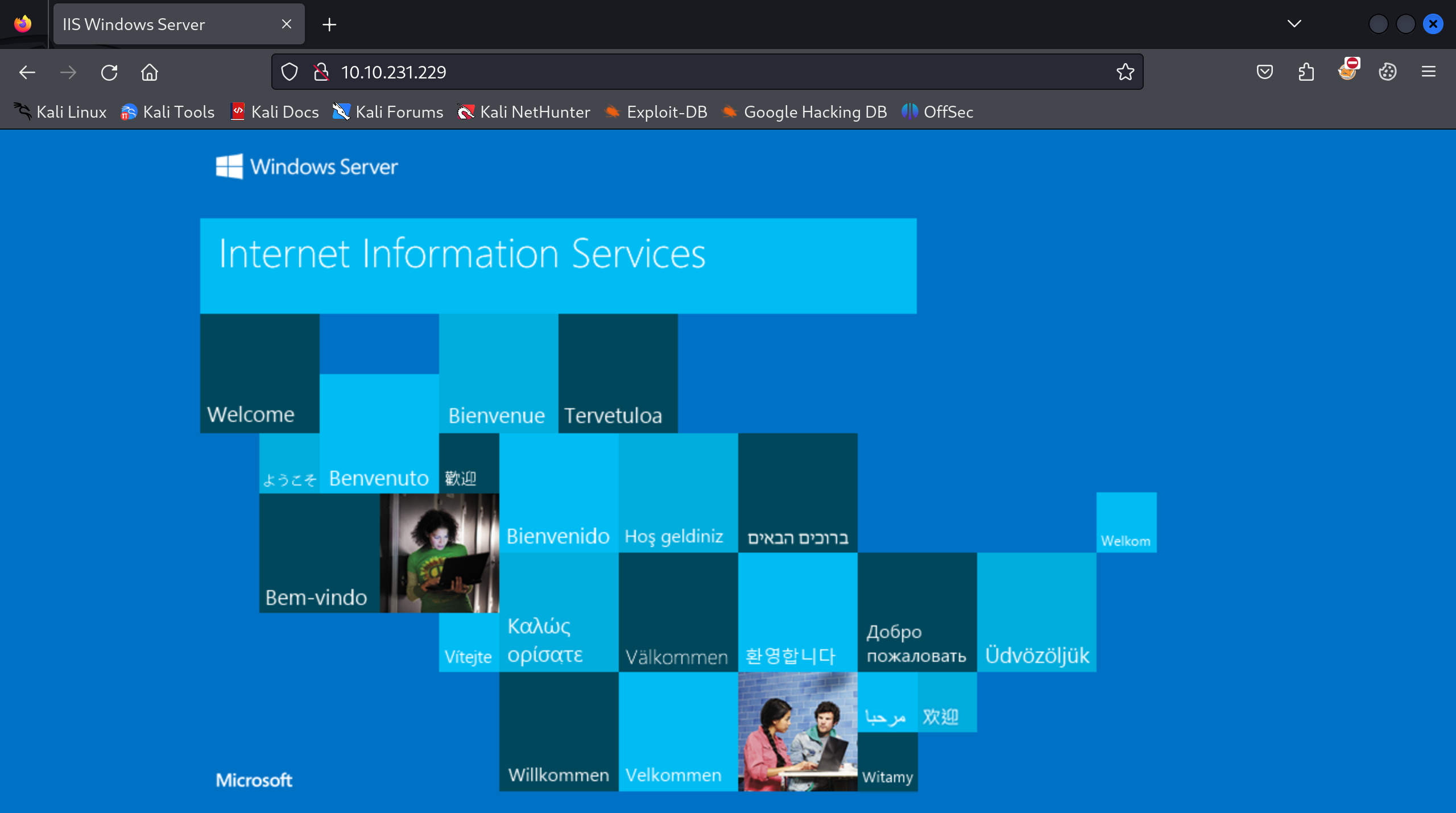The height and width of the screenshot is (813, 1456).
Task: Open the Extensions puzzle piece icon
Action: (x=1306, y=72)
